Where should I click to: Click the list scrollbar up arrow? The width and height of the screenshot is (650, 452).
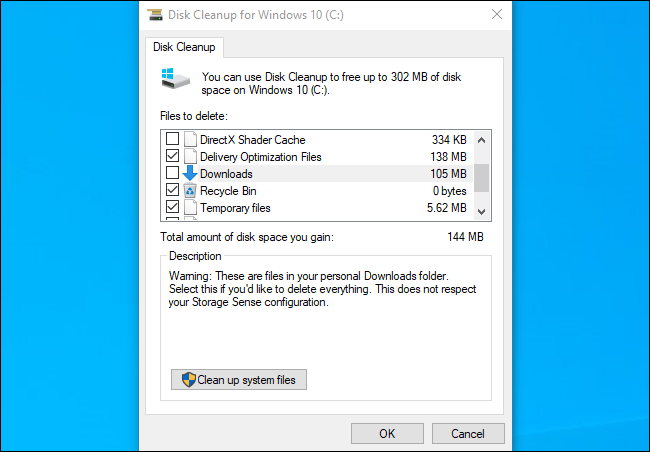(481, 140)
